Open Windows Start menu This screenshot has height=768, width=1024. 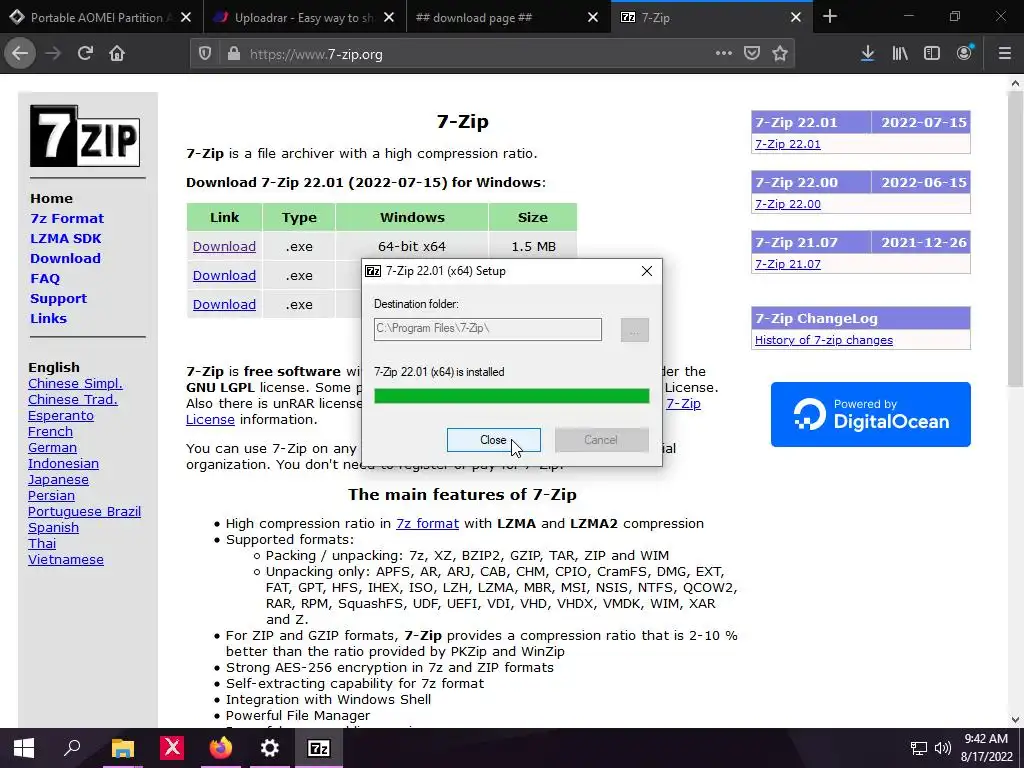point(24,748)
